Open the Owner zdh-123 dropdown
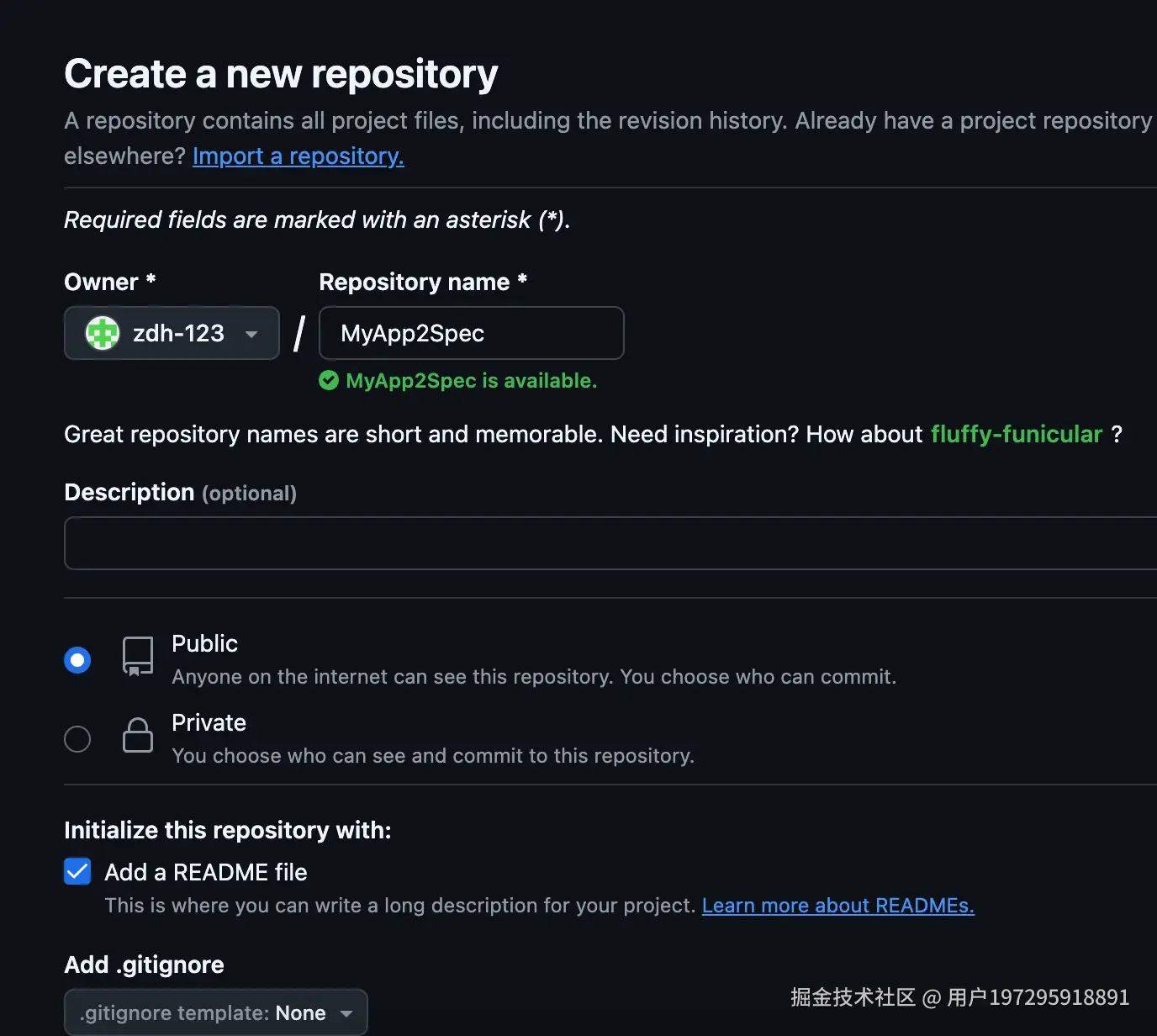Screen dimensions: 1157x1036 point(172,333)
